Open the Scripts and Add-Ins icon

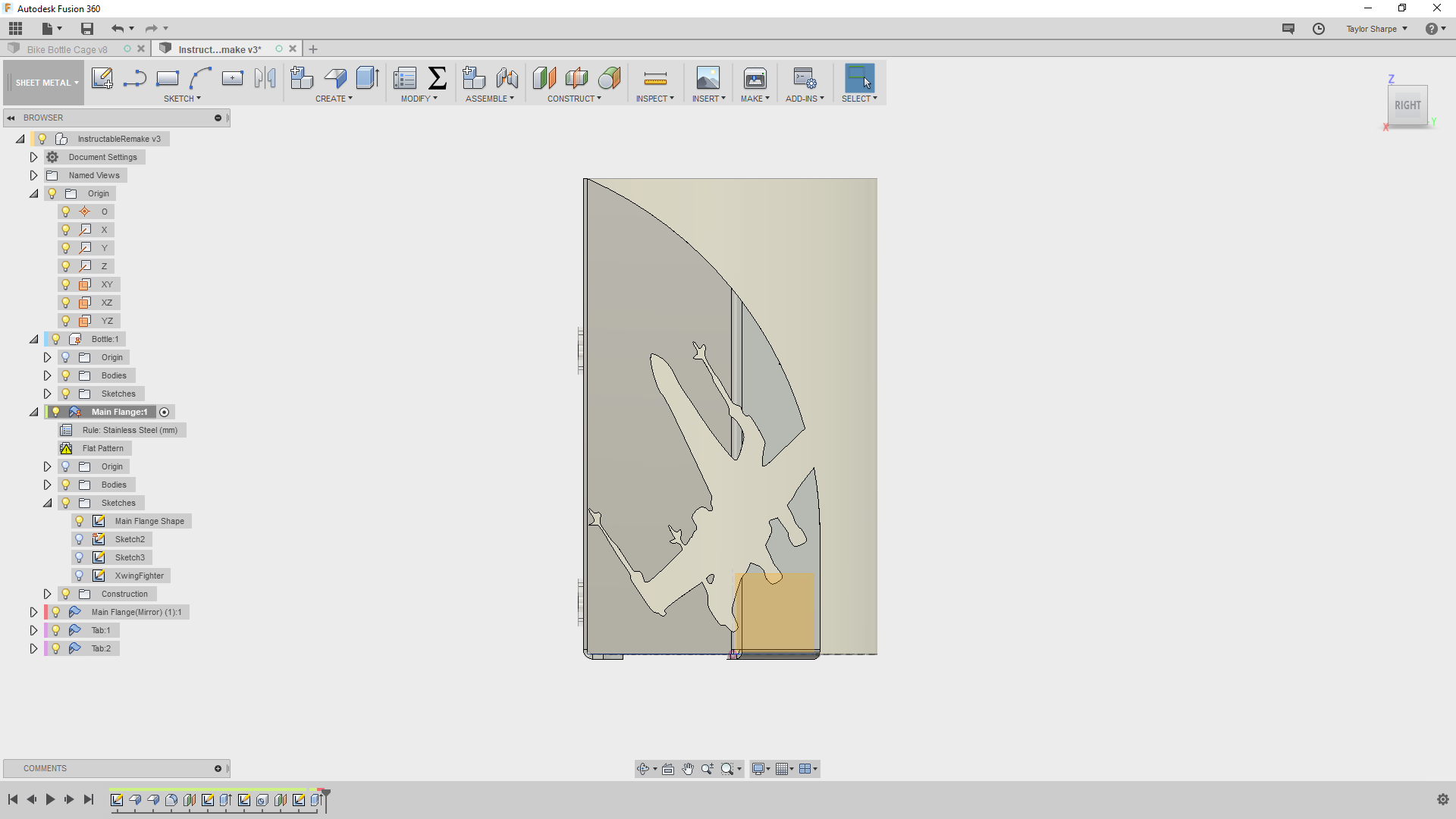pos(805,78)
